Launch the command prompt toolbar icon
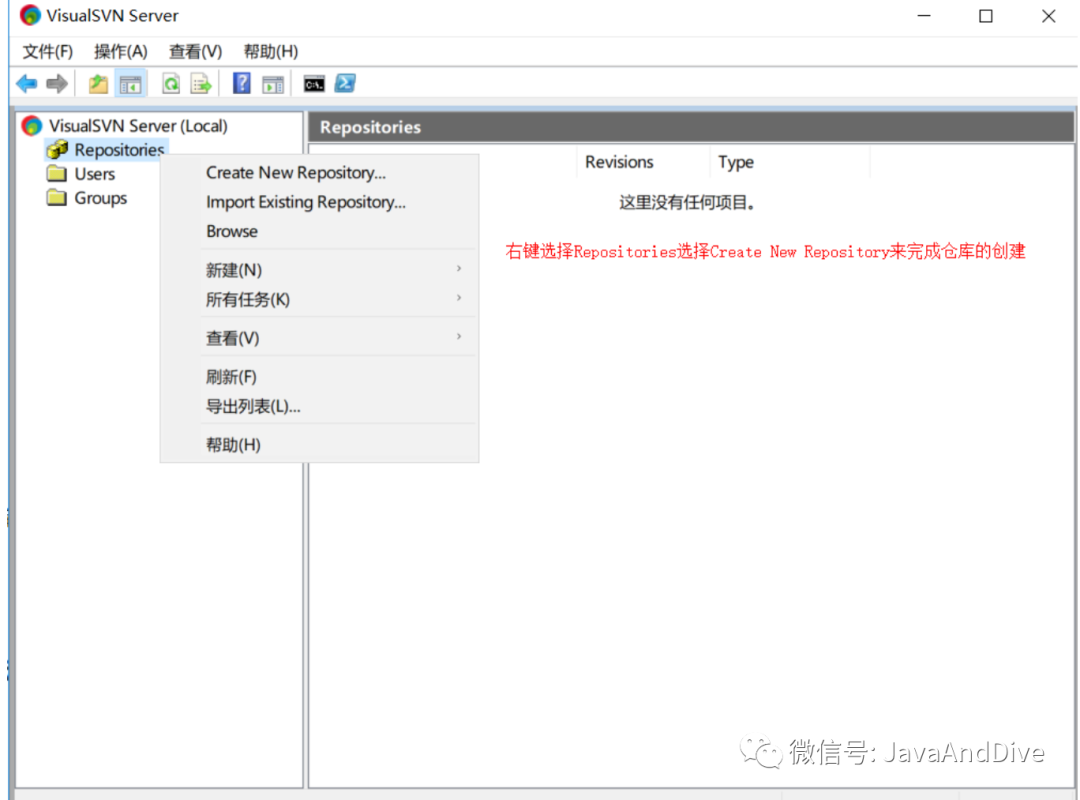This screenshot has width=1080, height=800. (314, 84)
